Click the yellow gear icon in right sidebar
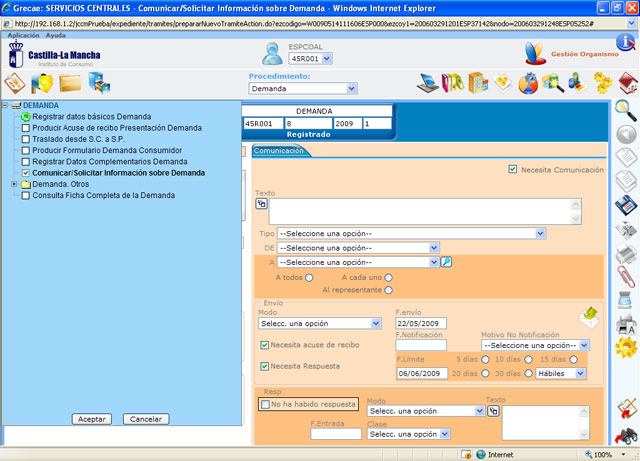 (626, 348)
